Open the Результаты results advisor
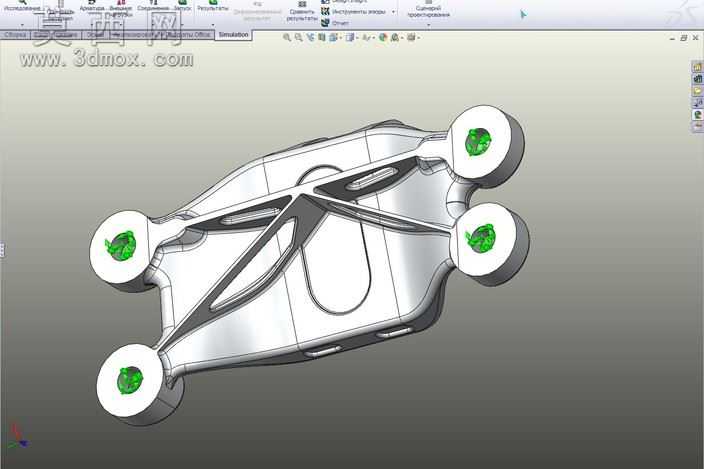 tap(213, 6)
